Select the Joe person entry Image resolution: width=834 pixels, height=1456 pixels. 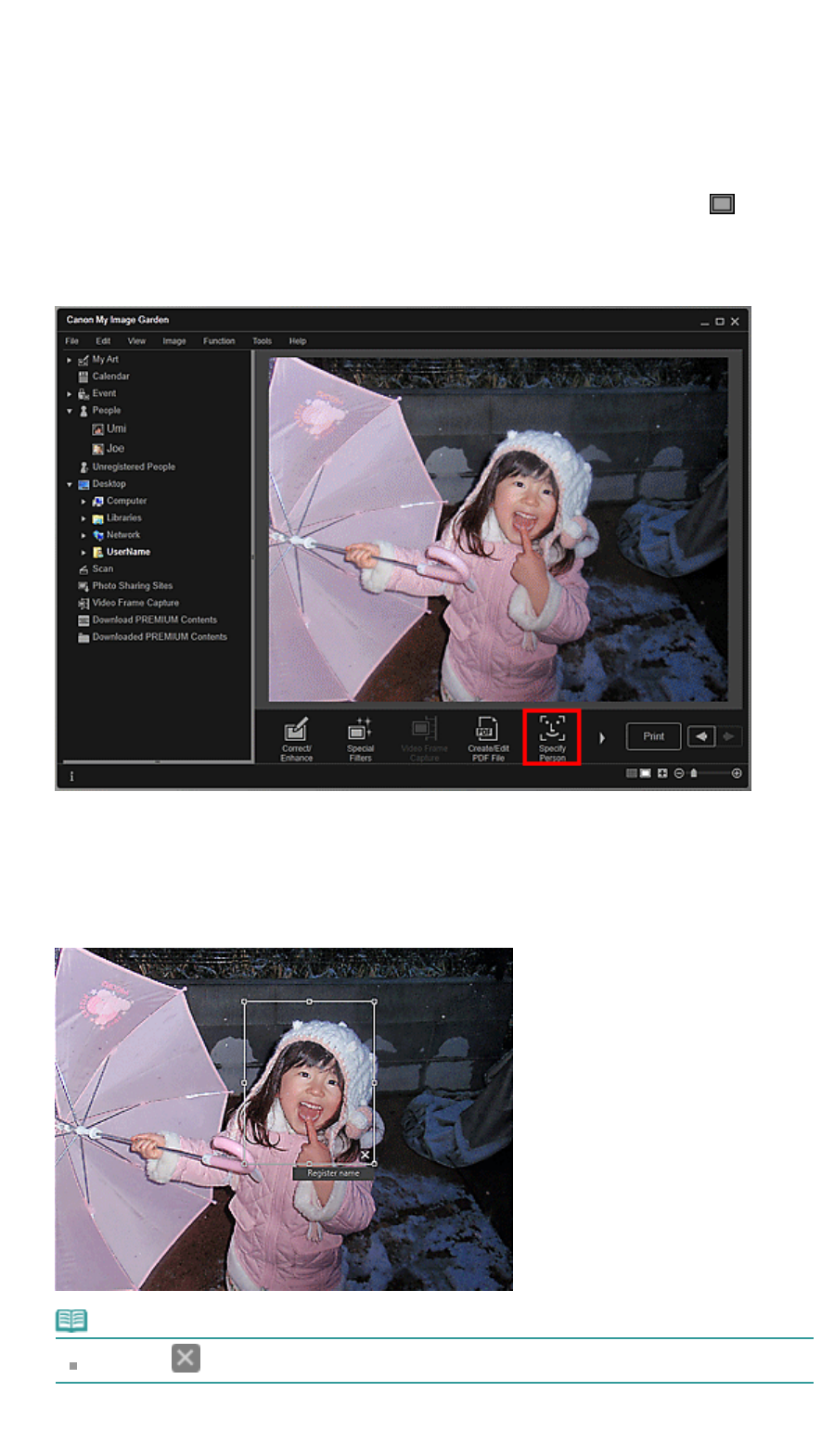108,449
